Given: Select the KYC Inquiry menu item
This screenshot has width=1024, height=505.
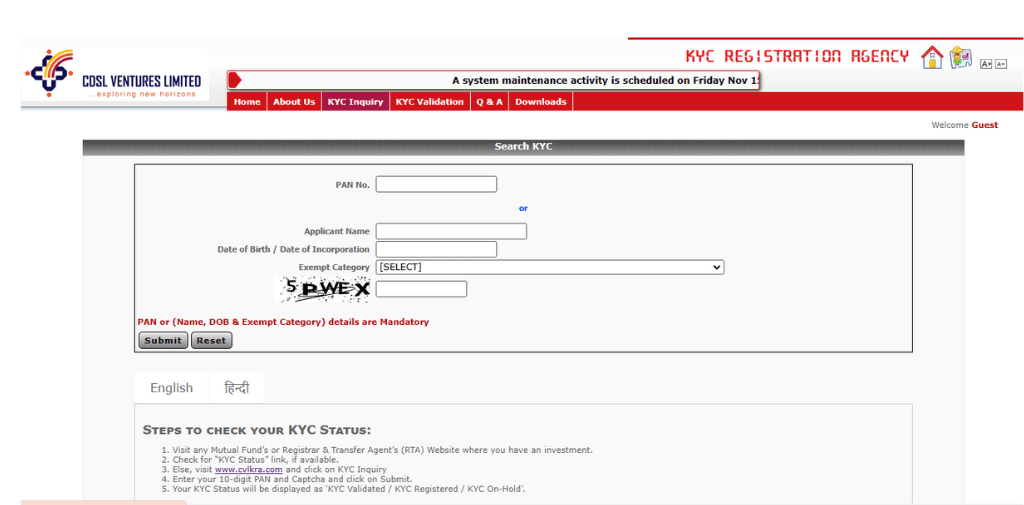Looking at the screenshot, I should tap(355, 102).
